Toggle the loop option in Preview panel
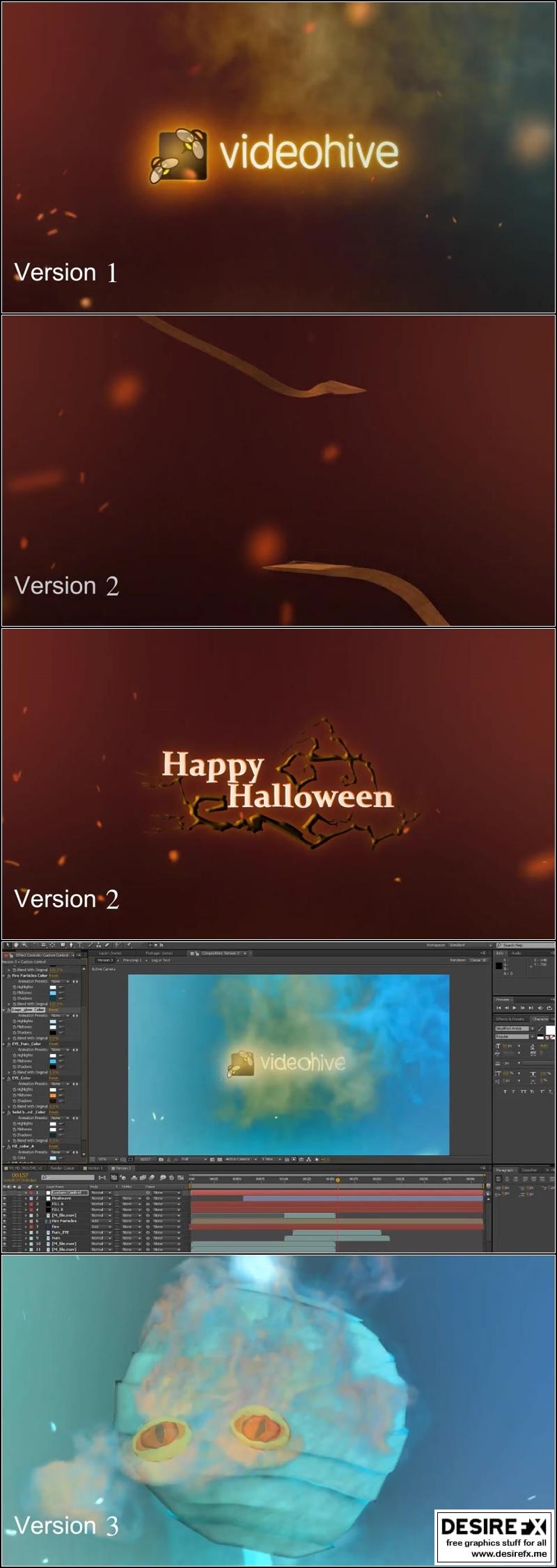557x1568 pixels. [x=549, y=1008]
